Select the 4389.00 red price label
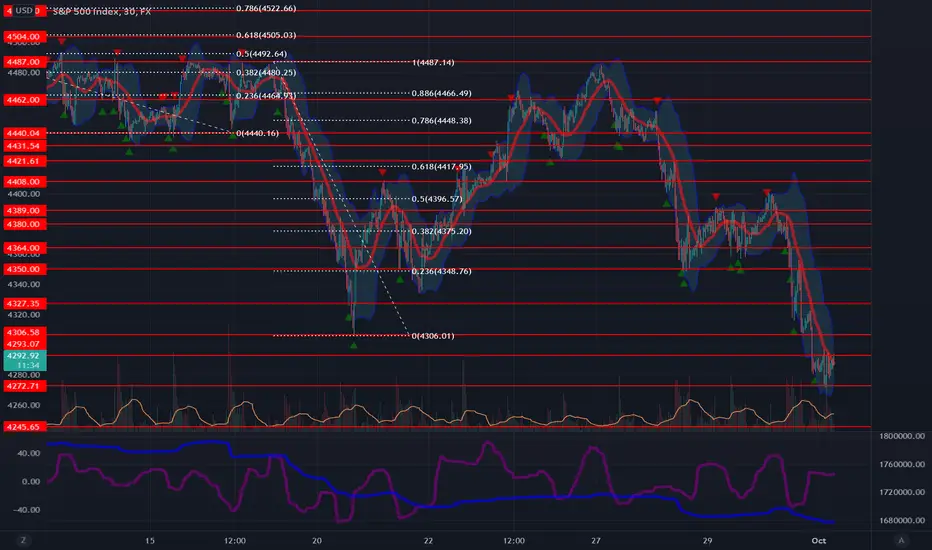932x550 pixels. point(23,210)
